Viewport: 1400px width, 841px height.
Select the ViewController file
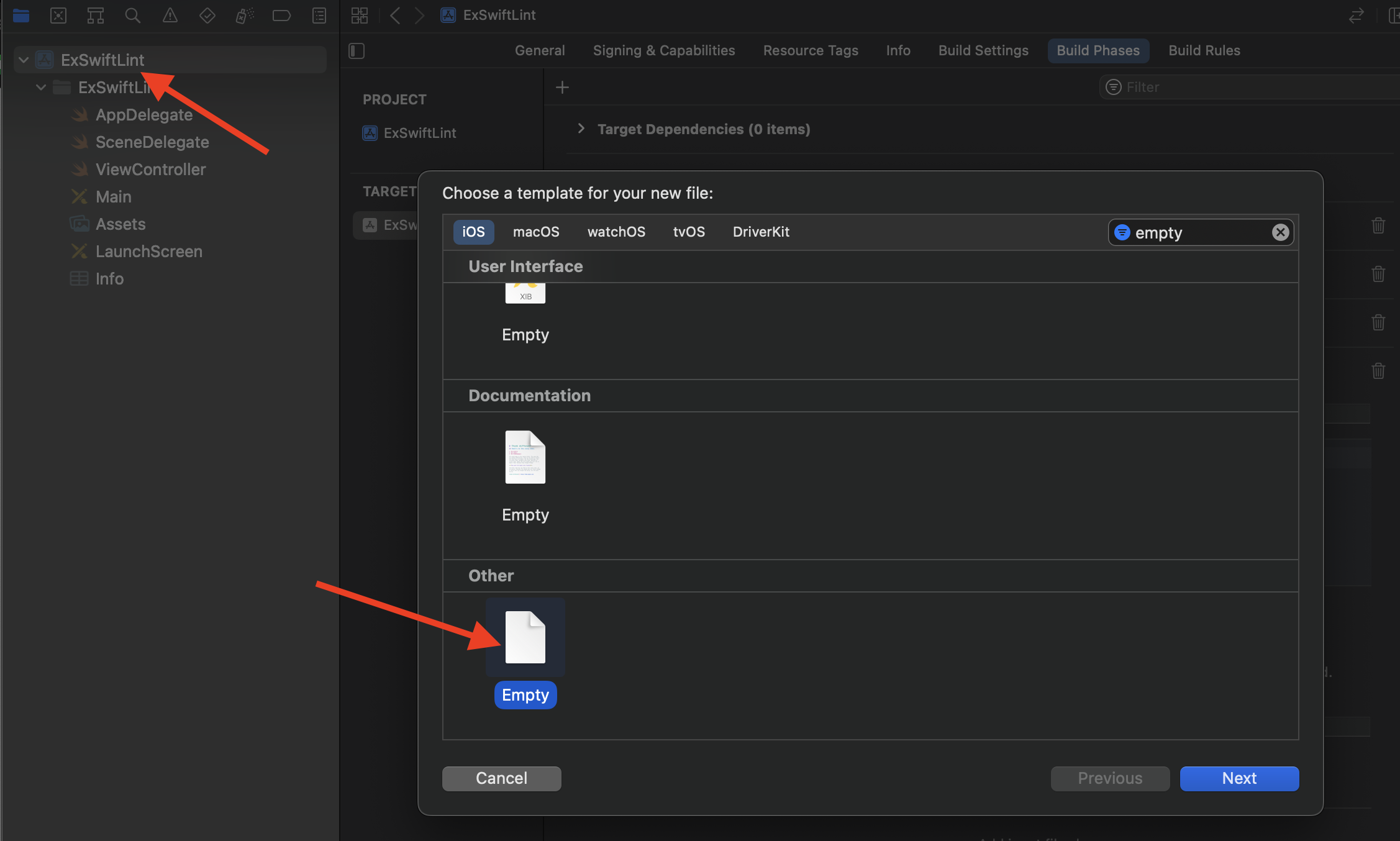[150, 170]
